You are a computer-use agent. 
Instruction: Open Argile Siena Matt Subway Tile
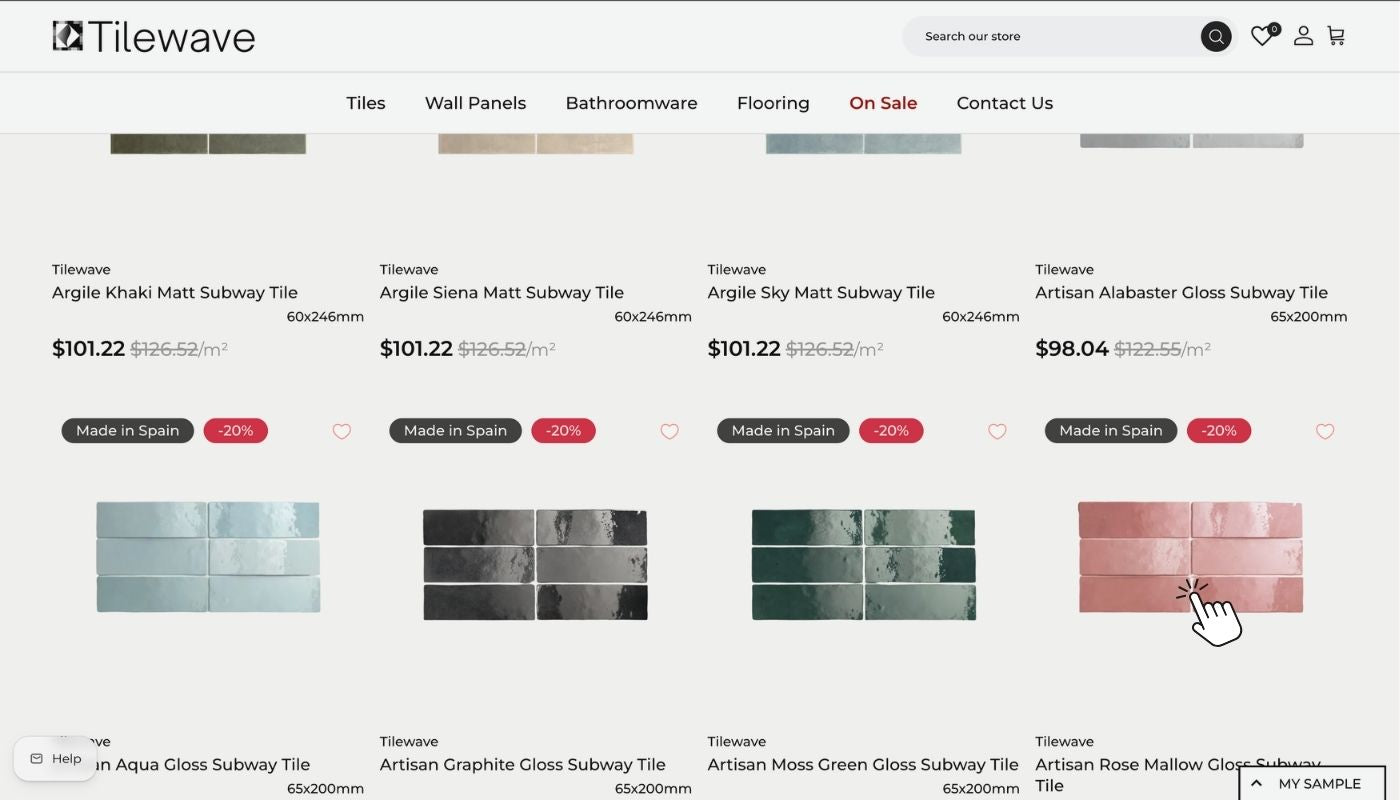pos(502,293)
